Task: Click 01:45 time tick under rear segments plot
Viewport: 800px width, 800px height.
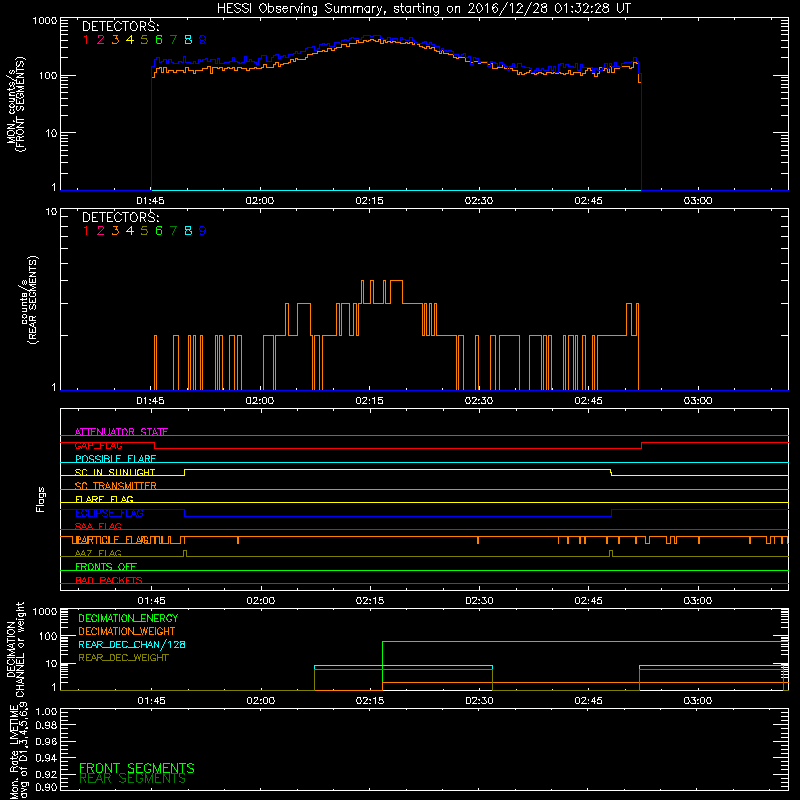Action: tap(151, 401)
